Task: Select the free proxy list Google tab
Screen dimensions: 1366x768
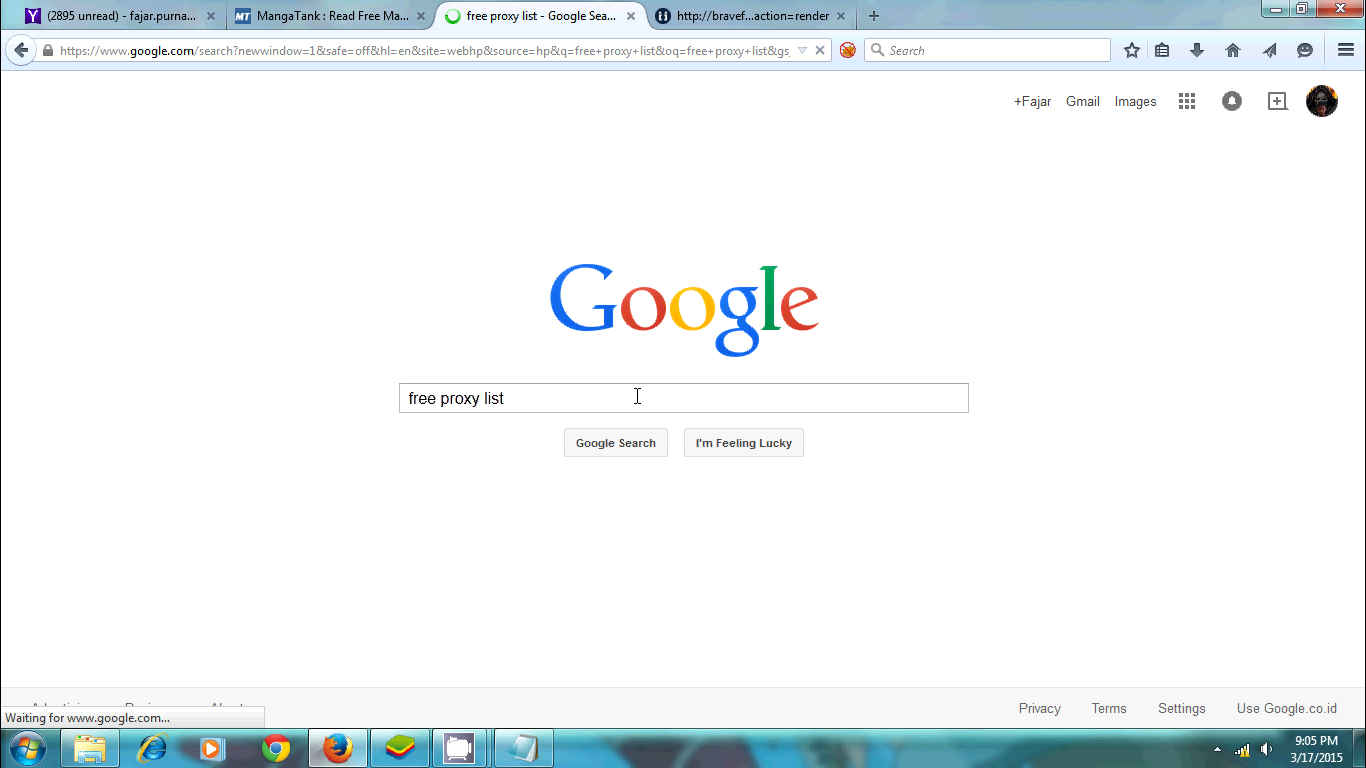Action: (x=541, y=16)
